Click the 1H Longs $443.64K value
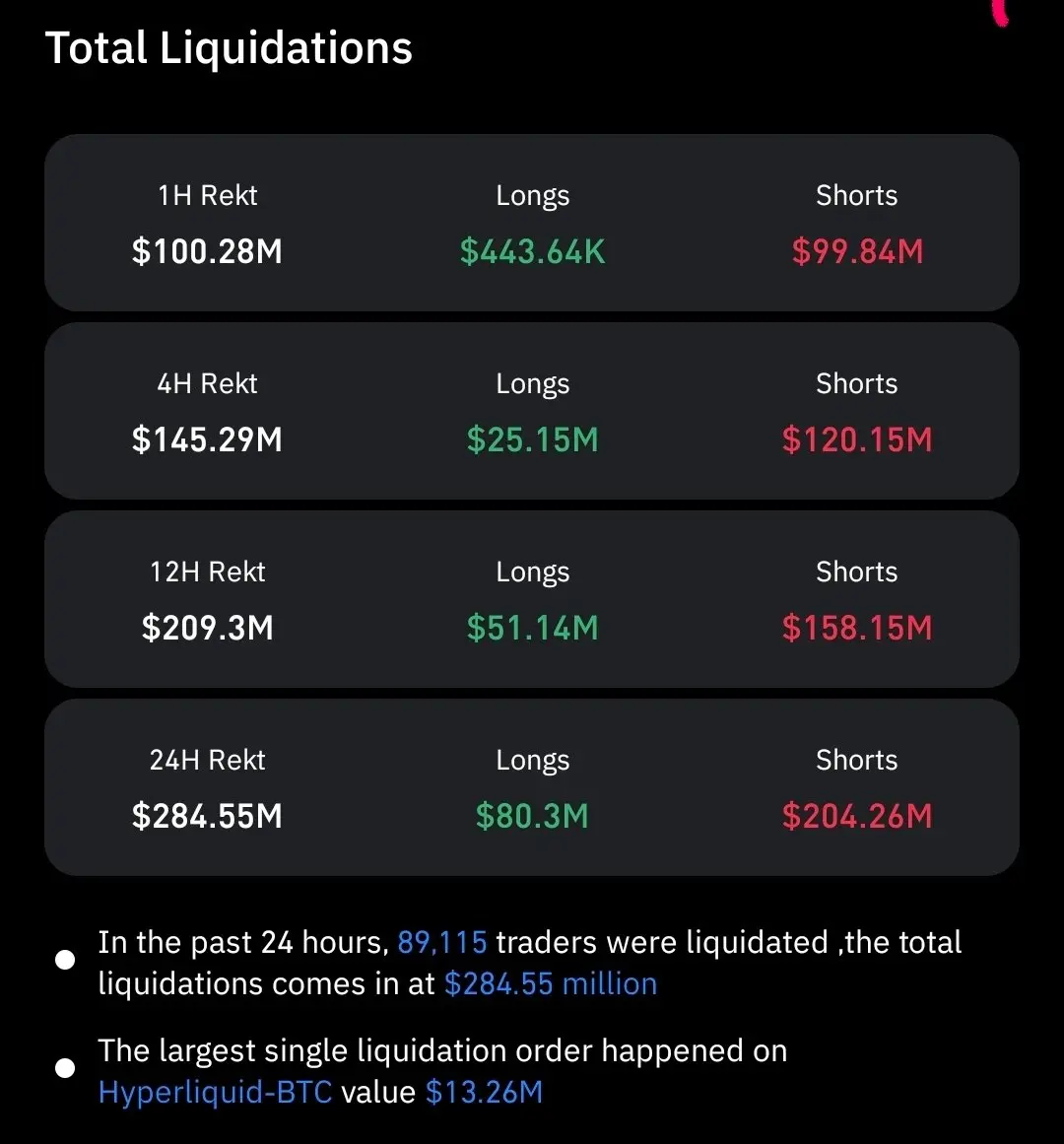Image resolution: width=1064 pixels, height=1144 pixels. [x=532, y=251]
